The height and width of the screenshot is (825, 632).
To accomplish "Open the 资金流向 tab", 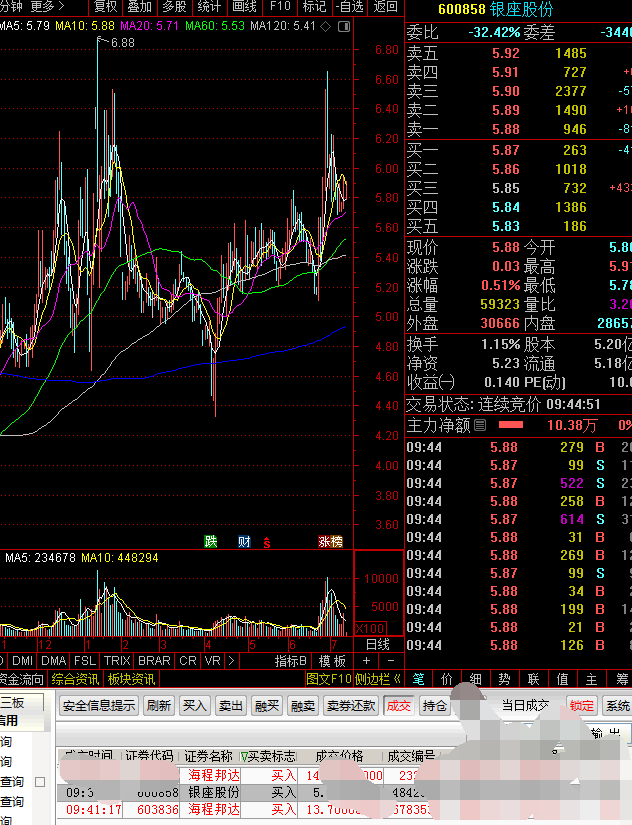I will (x=22, y=679).
